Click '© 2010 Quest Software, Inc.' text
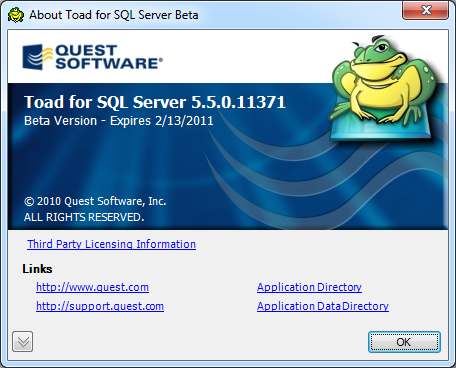The width and height of the screenshot is (456, 368). point(95,201)
